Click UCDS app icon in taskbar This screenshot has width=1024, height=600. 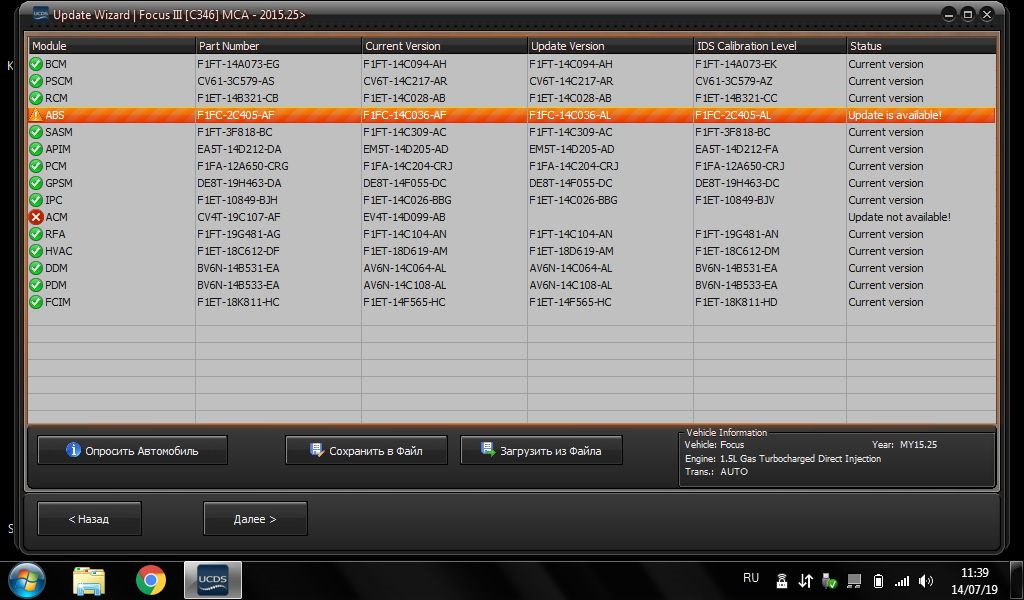point(213,580)
